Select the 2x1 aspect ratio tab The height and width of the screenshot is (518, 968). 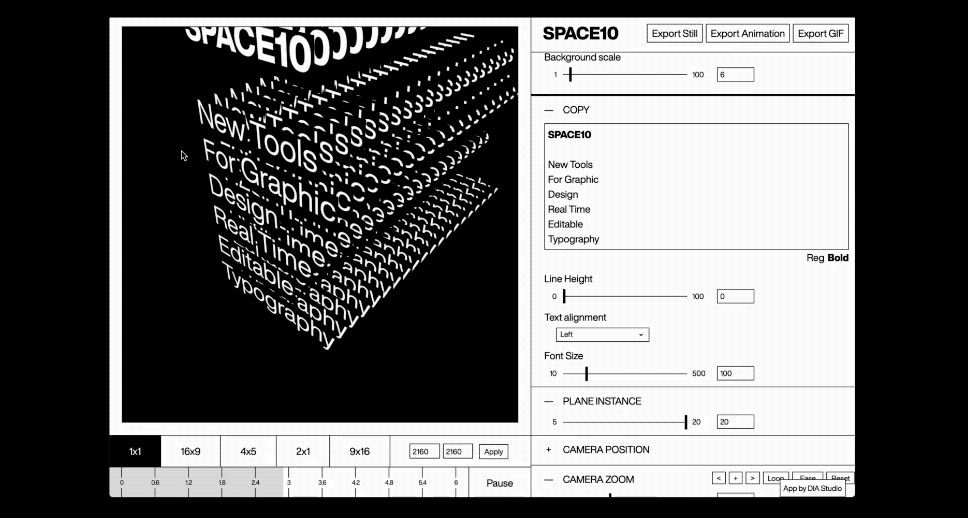pyautogui.click(x=303, y=451)
